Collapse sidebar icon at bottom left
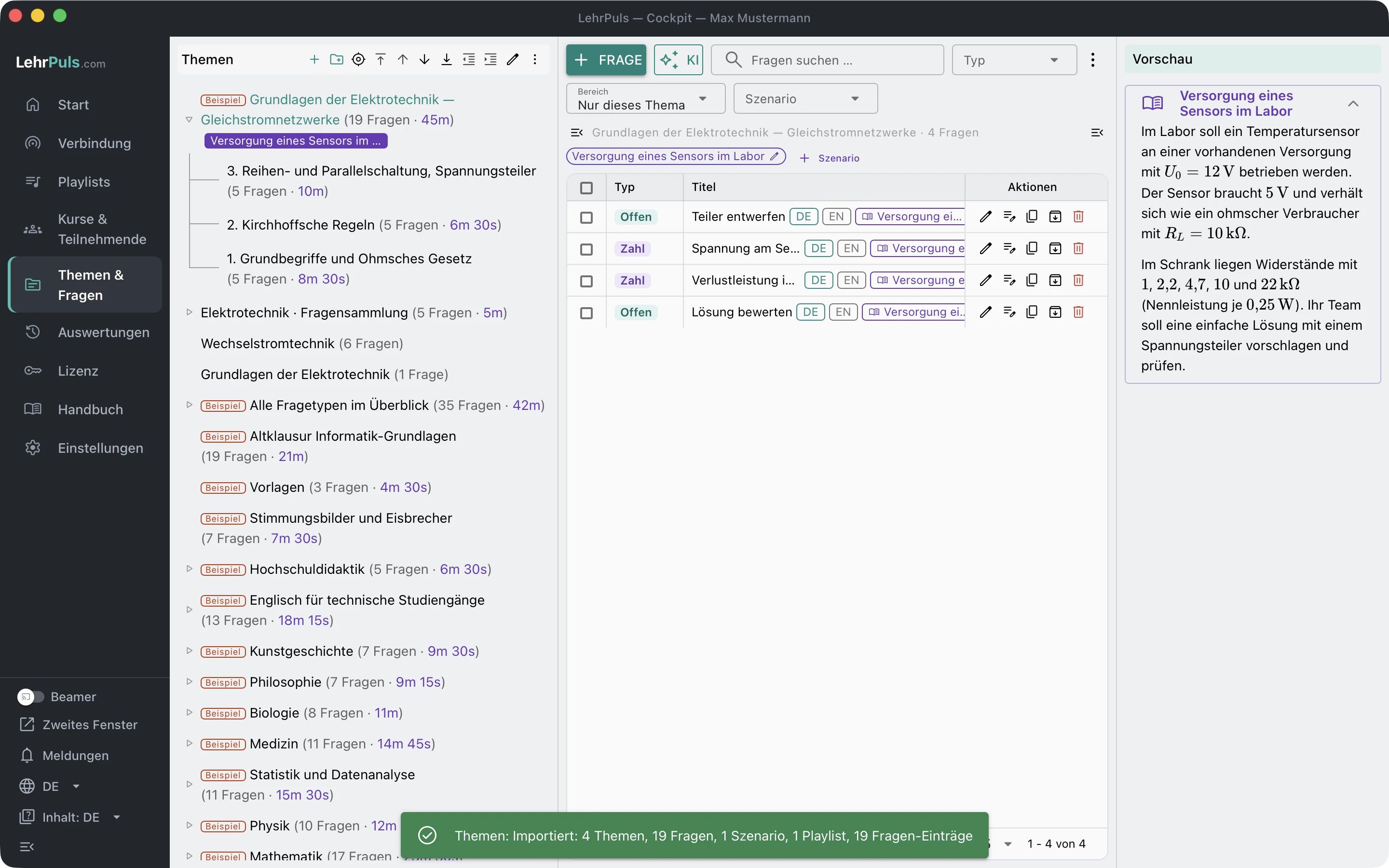The image size is (1389, 868). coord(27,846)
